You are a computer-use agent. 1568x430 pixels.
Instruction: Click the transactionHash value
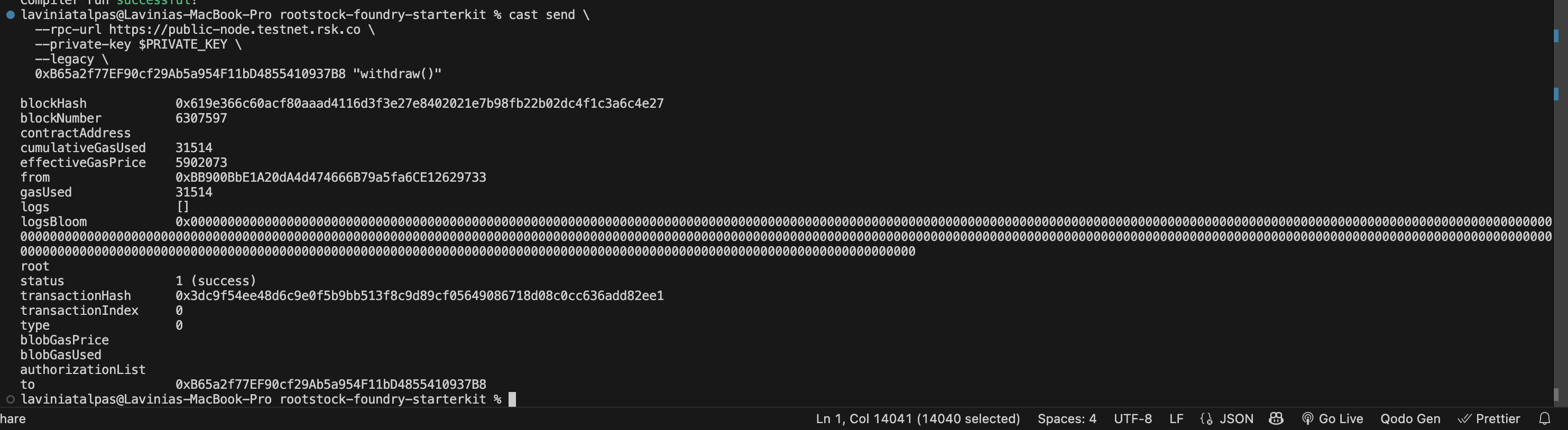point(419,296)
